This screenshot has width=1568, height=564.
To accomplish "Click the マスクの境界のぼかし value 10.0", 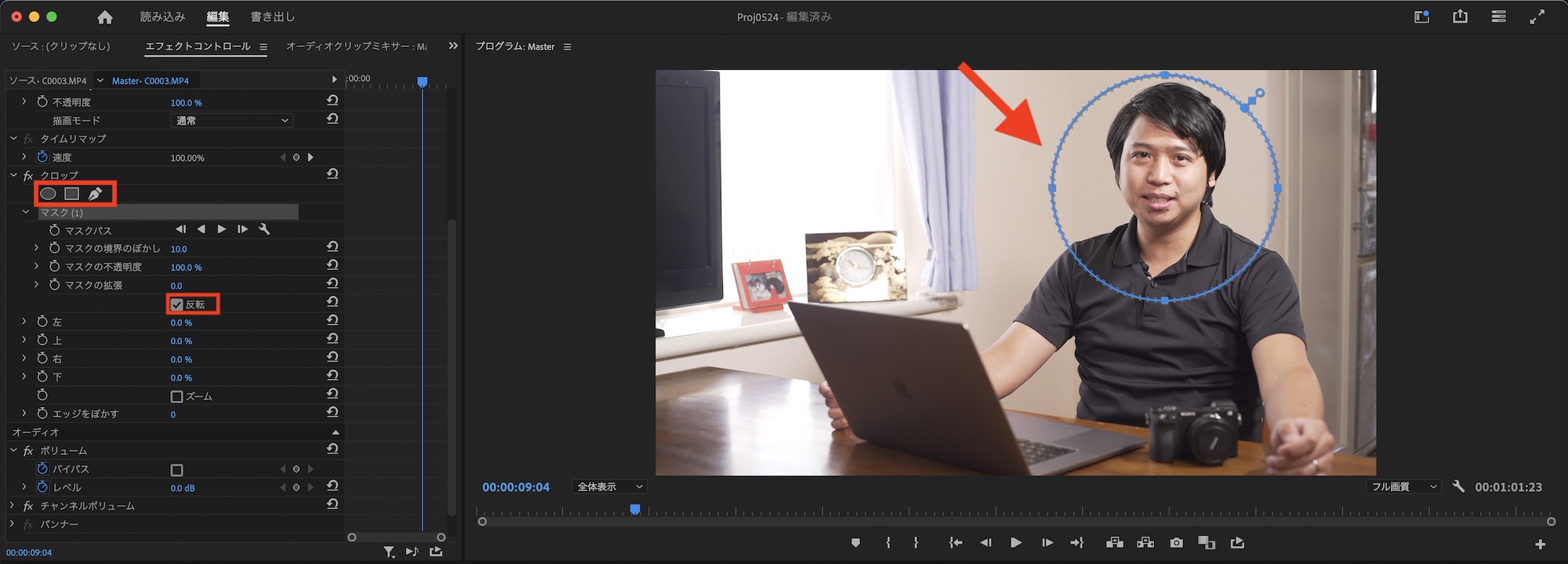I will point(179,249).
